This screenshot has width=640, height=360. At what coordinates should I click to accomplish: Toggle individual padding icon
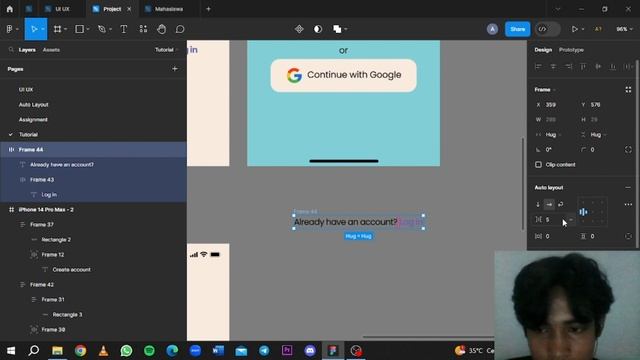tap(628, 236)
